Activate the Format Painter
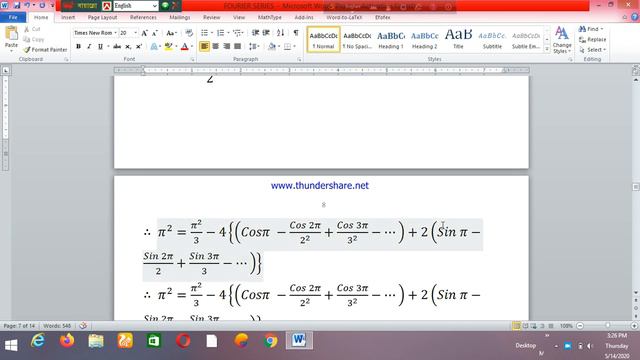The width and height of the screenshot is (640, 360). pos(45,49)
